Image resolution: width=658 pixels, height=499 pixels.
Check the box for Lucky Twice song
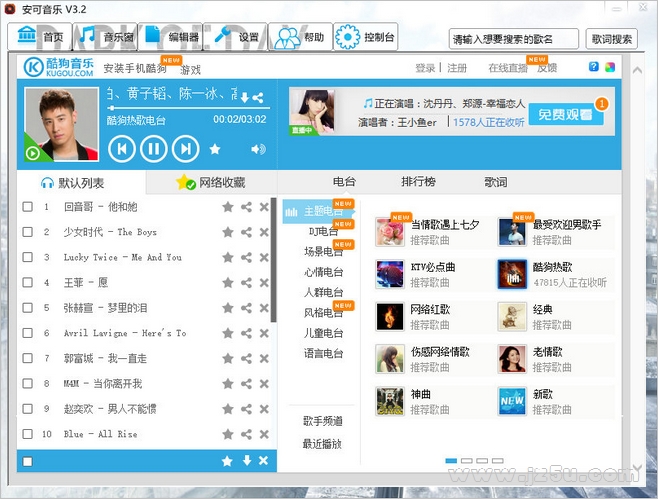pos(28,257)
